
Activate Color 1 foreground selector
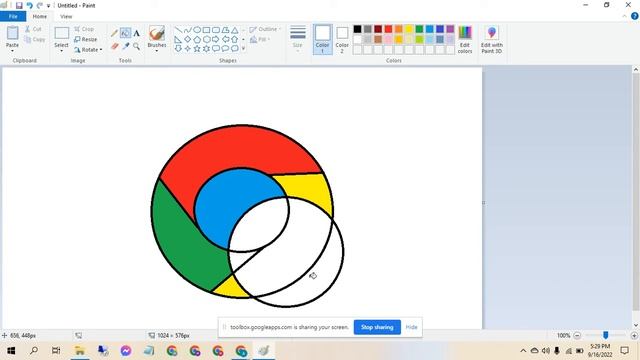point(322,40)
